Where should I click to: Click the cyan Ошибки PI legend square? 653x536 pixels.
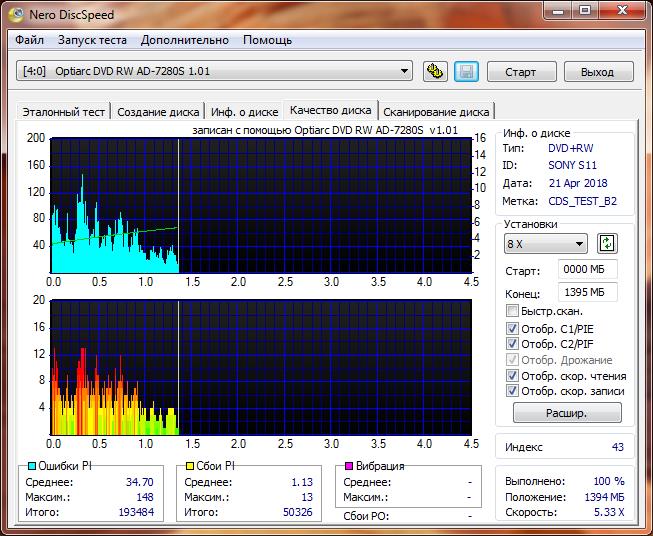(x=32, y=467)
